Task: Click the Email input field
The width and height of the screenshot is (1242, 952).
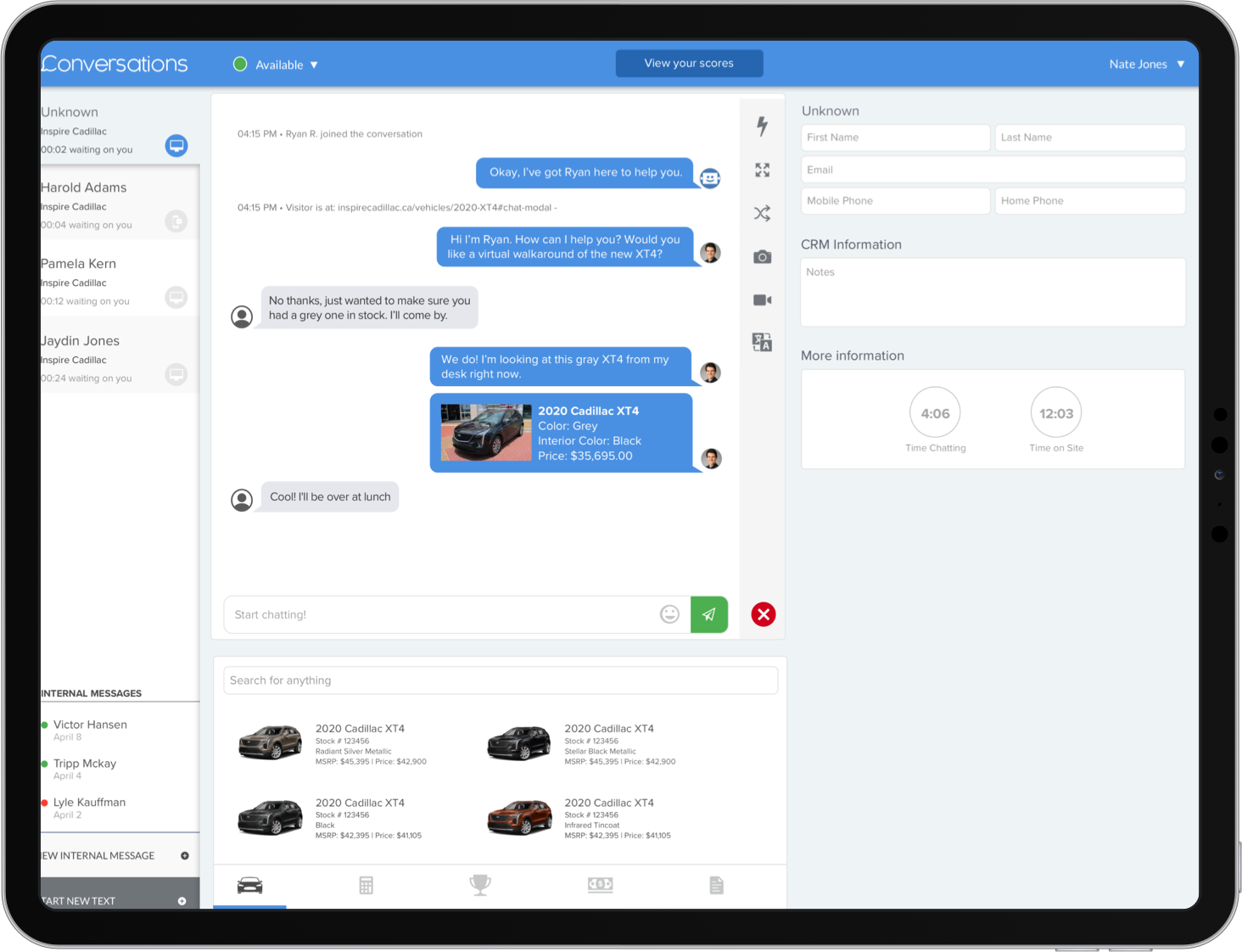Action: tap(993, 170)
